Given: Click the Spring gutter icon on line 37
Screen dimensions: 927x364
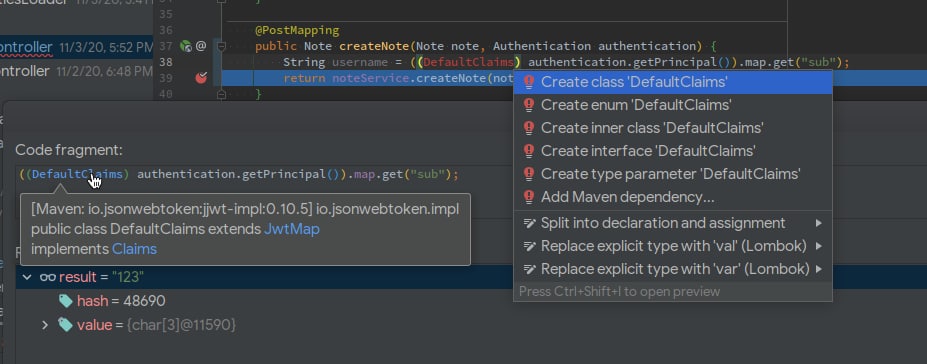Looking at the screenshot, I should click(186, 46).
